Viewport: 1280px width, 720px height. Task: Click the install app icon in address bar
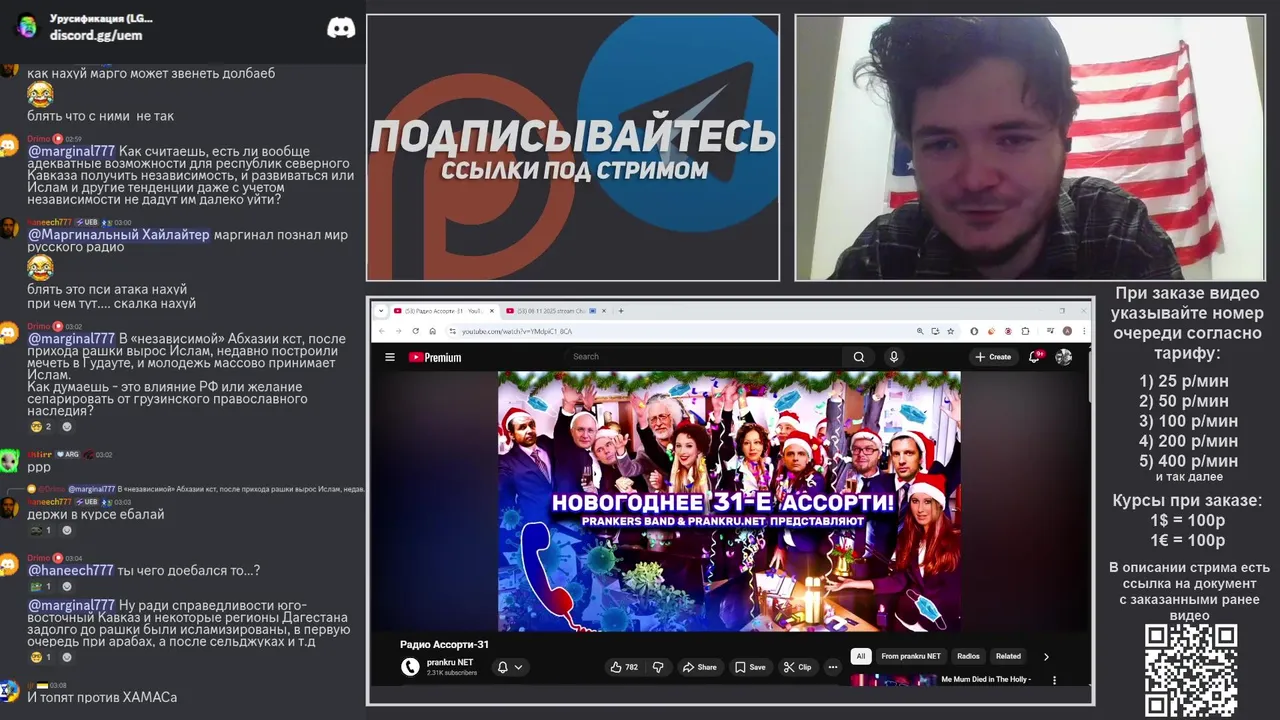pyautogui.click(x=935, y=331)
